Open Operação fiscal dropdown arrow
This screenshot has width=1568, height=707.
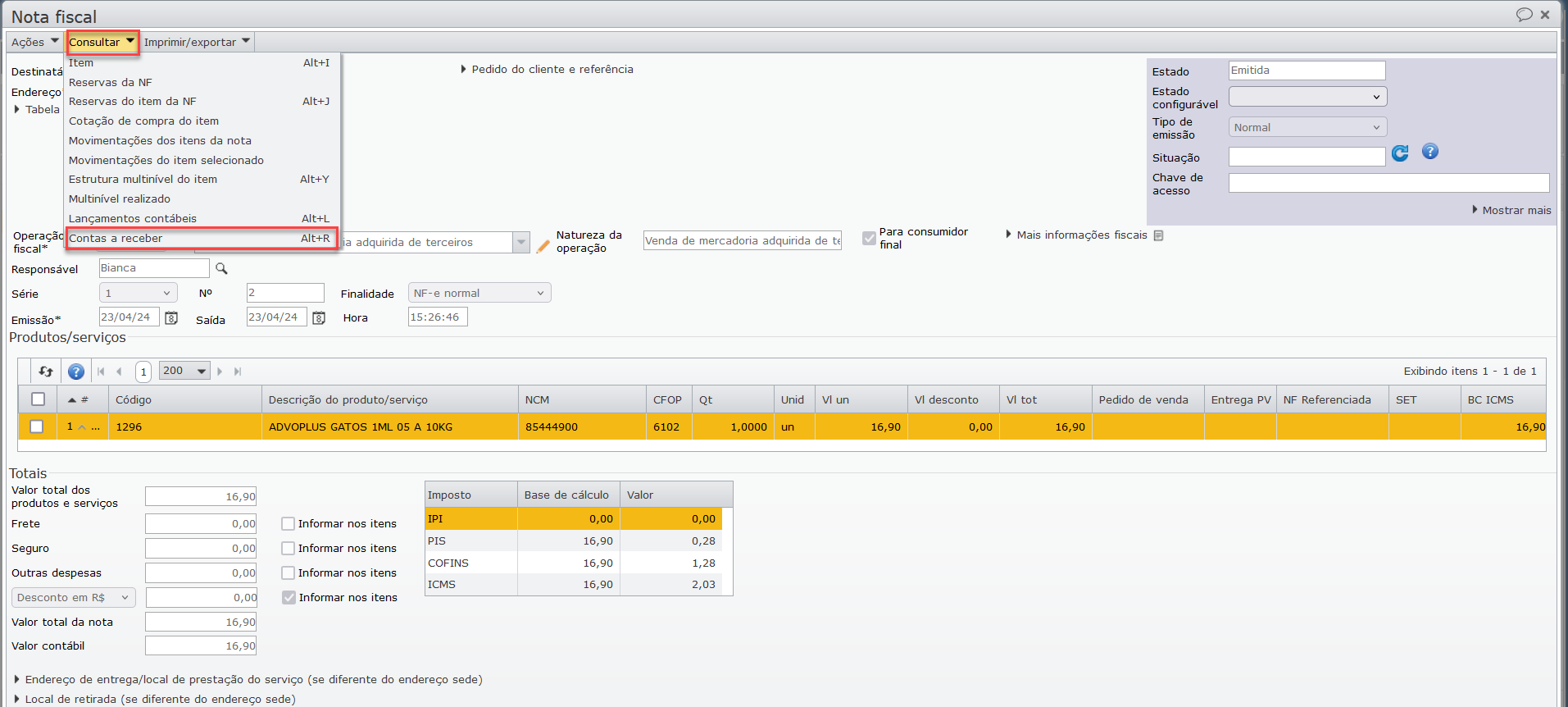pos(521,242)
